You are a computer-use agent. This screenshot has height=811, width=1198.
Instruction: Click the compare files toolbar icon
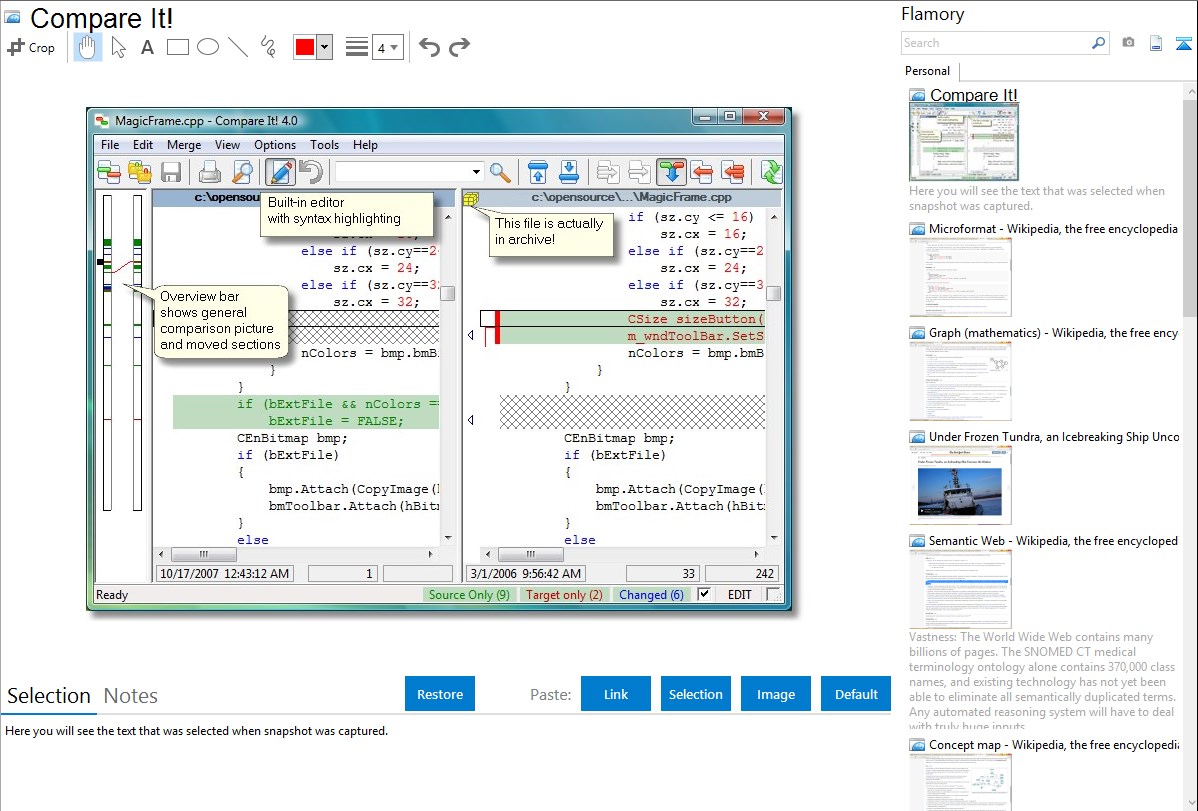pos(109,172)
